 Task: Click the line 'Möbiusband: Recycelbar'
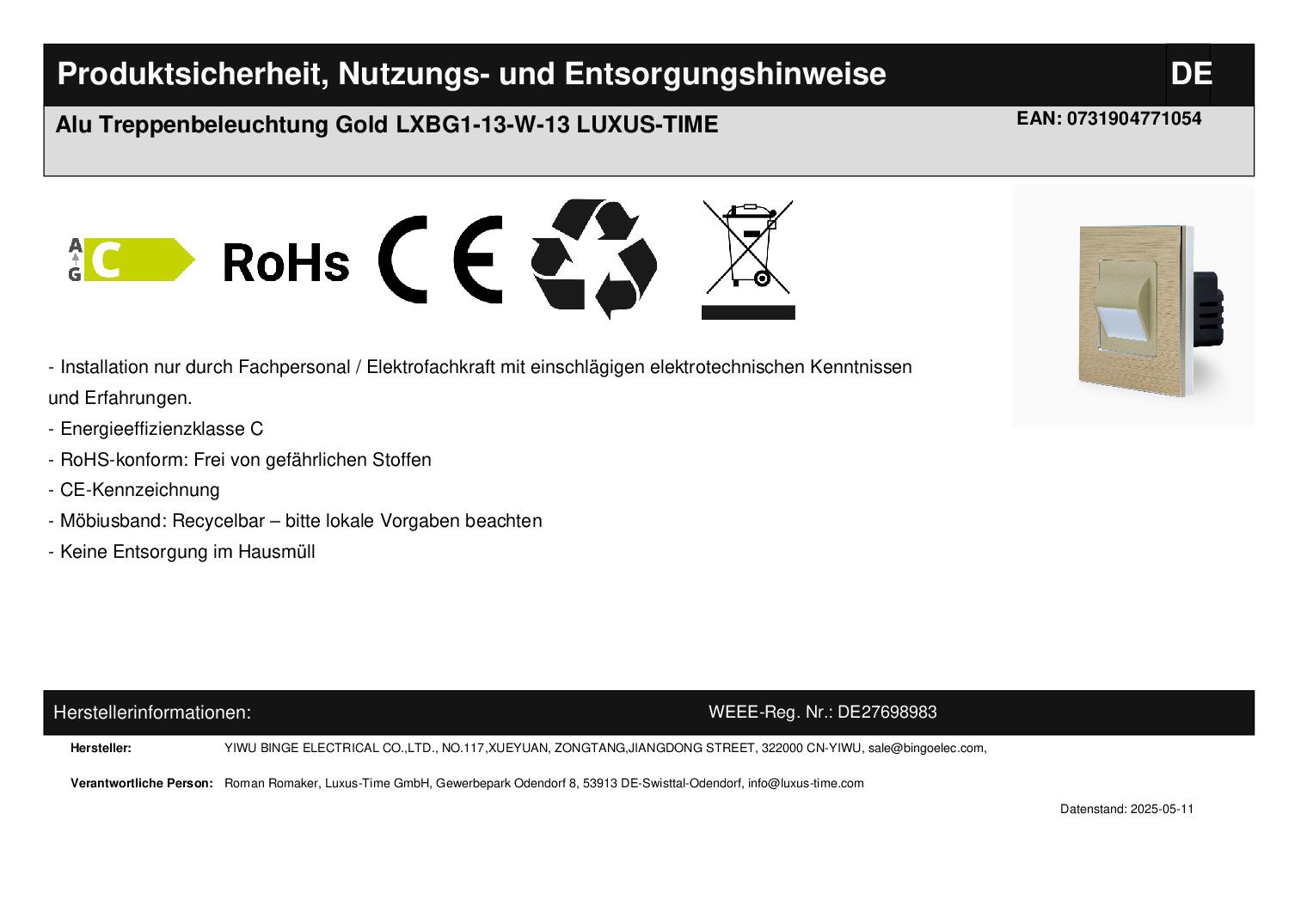[x=295, y=521]
